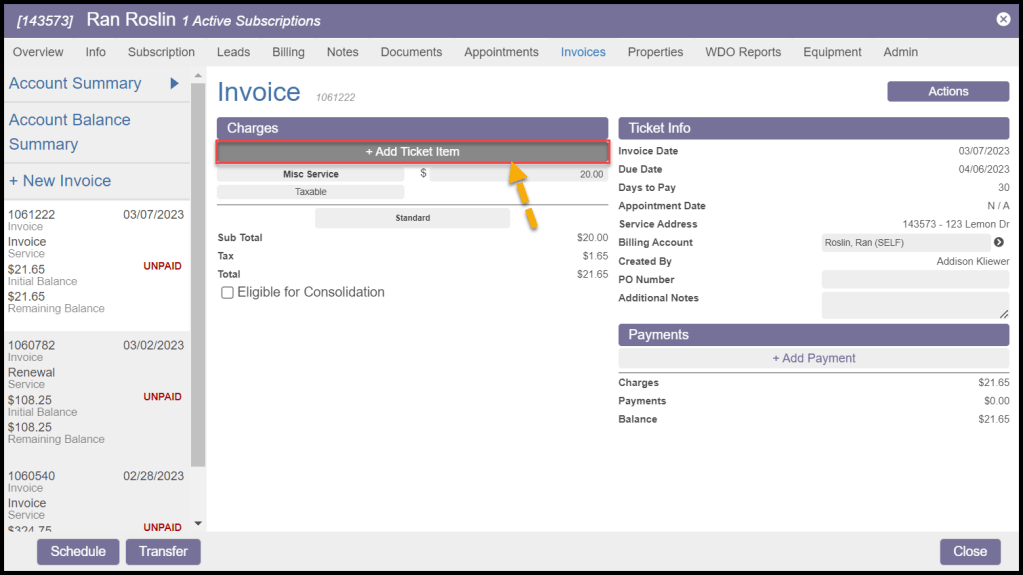Click the Add Payment button
This screenshot has width=1023, height=575.
(813, 358)
